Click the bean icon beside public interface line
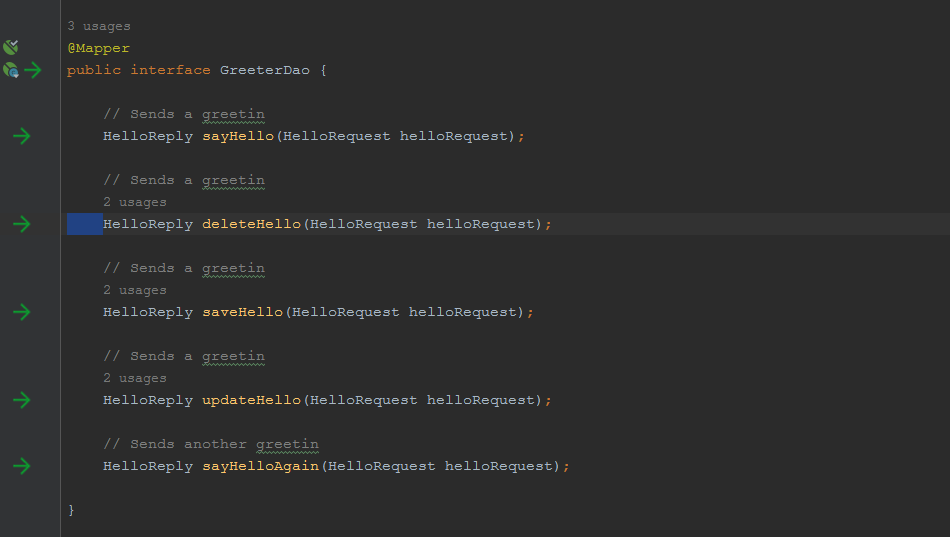The image size is (950, 537). (x=11, y=70)
